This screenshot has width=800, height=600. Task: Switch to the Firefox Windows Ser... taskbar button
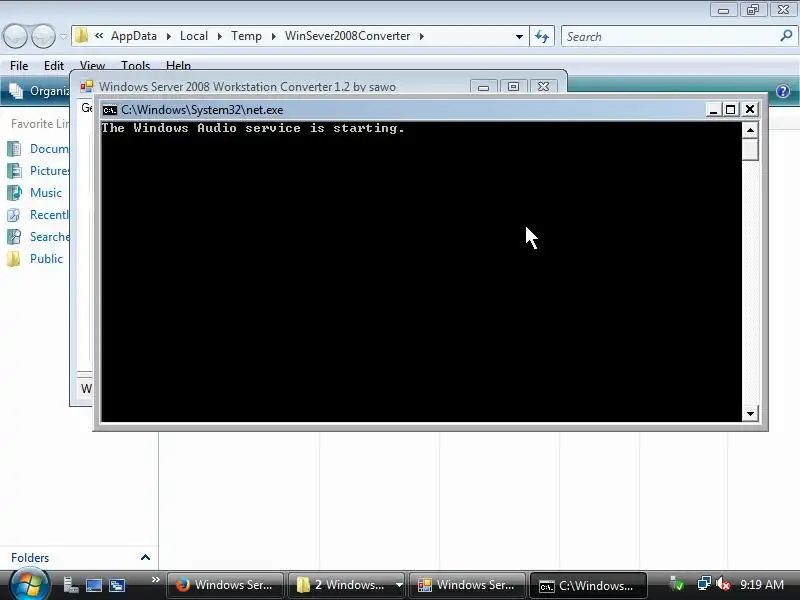pyautogui.click(x=225, y=585)
